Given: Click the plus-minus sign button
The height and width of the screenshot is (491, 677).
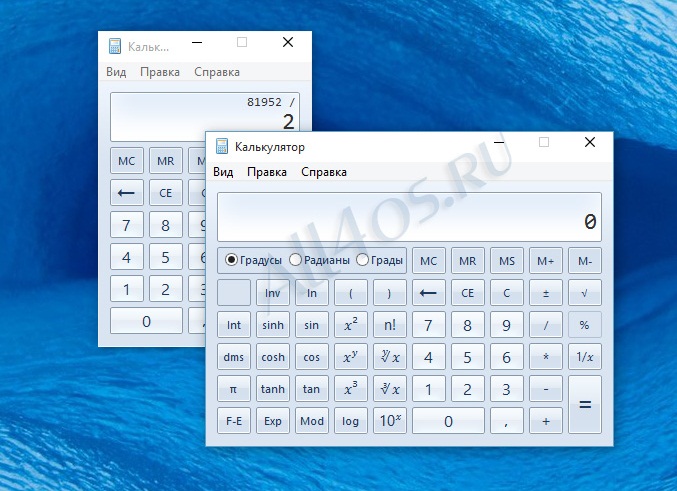Looking at the screenshot, I should (546, 293).
